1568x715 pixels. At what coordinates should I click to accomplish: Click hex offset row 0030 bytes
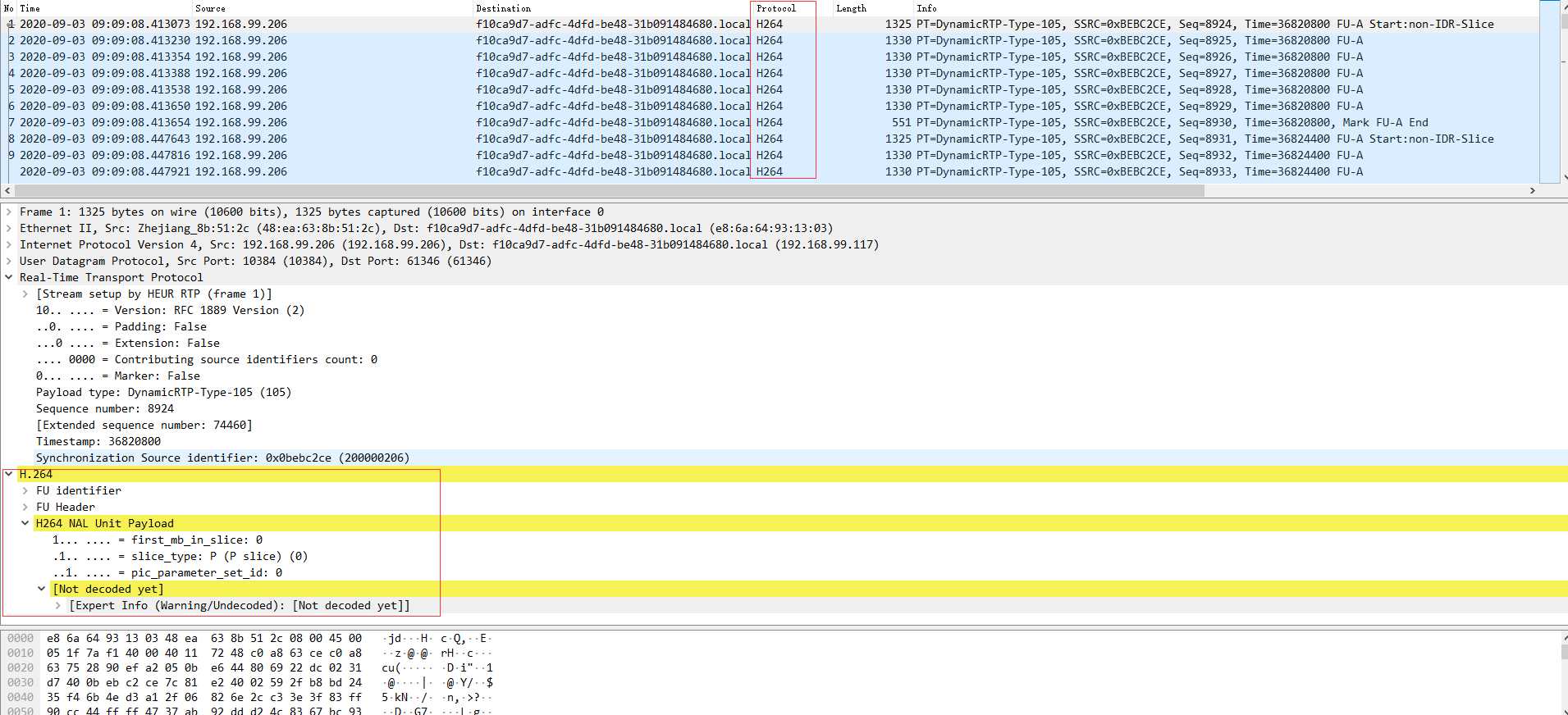tap(204, 682)
